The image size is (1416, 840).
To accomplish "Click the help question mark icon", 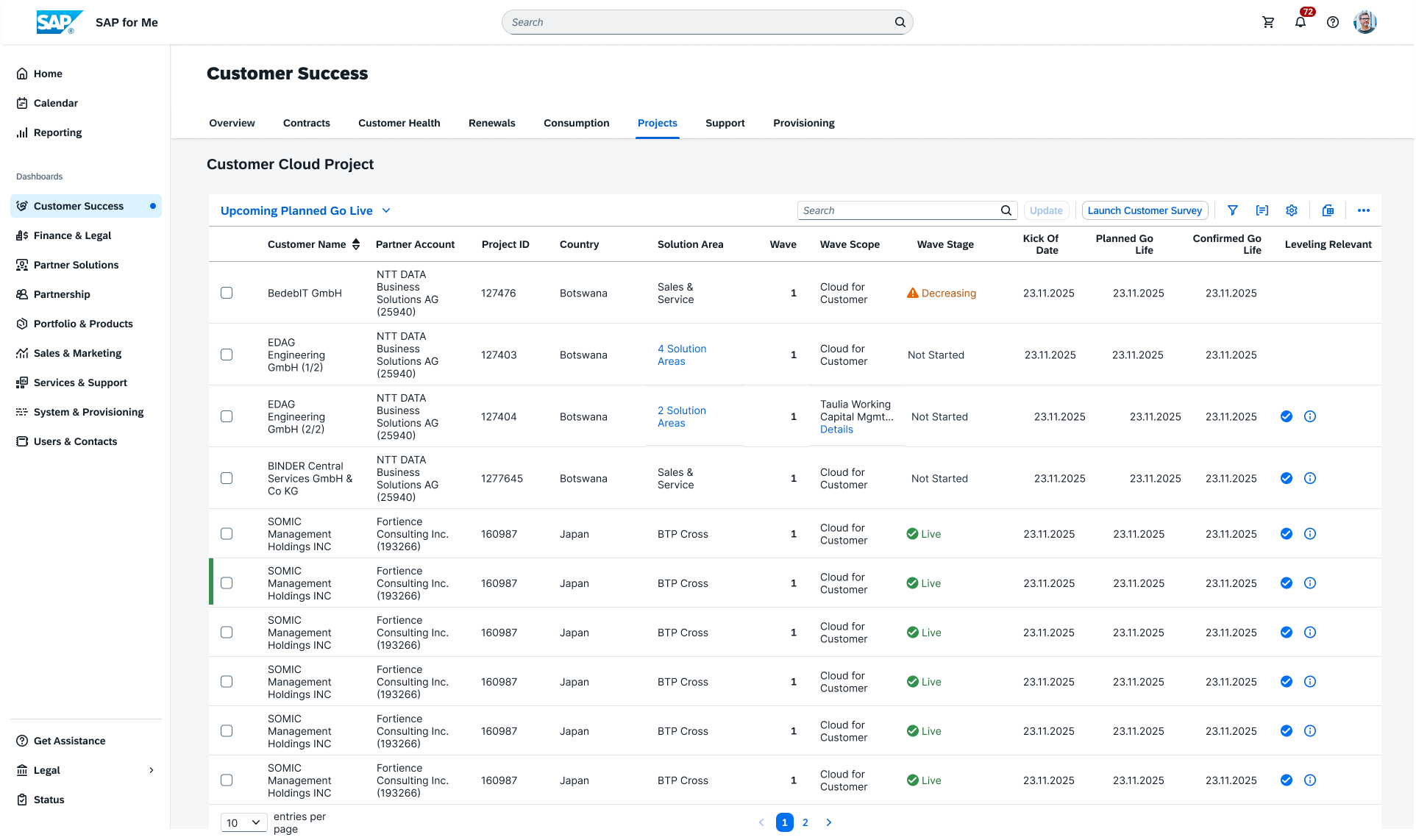I will coord(1333,22).
